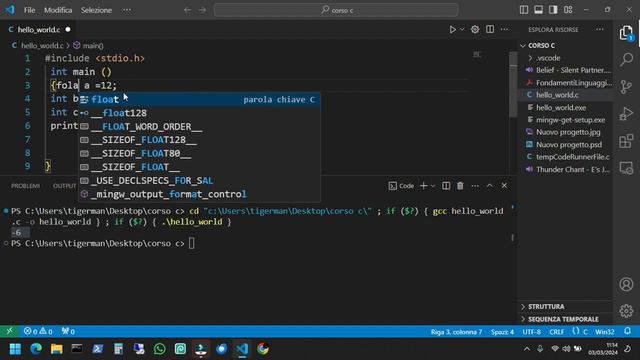Toggle primary side bar layout
640x360 pixels.
524,10
